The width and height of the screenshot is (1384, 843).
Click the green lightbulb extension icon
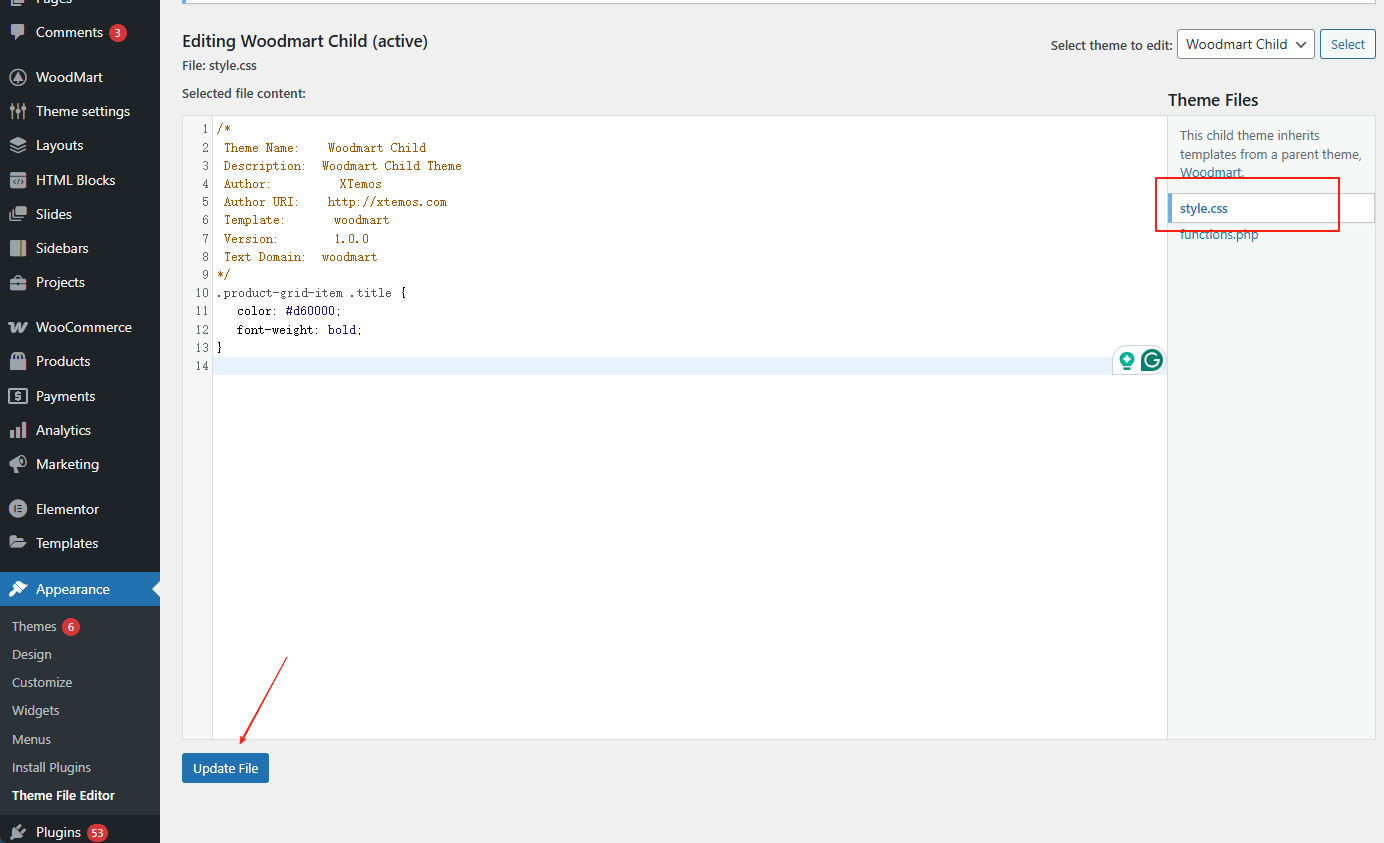1127,361
